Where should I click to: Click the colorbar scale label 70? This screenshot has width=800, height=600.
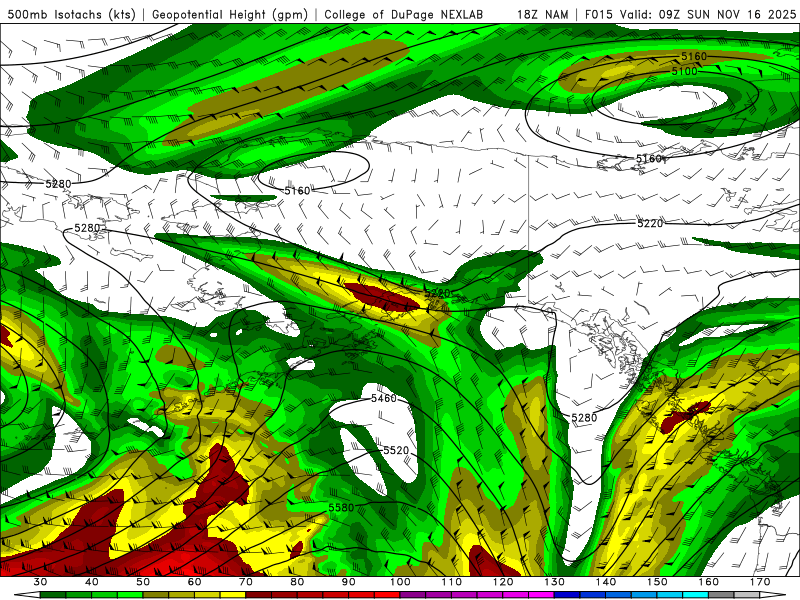(245, 582)
